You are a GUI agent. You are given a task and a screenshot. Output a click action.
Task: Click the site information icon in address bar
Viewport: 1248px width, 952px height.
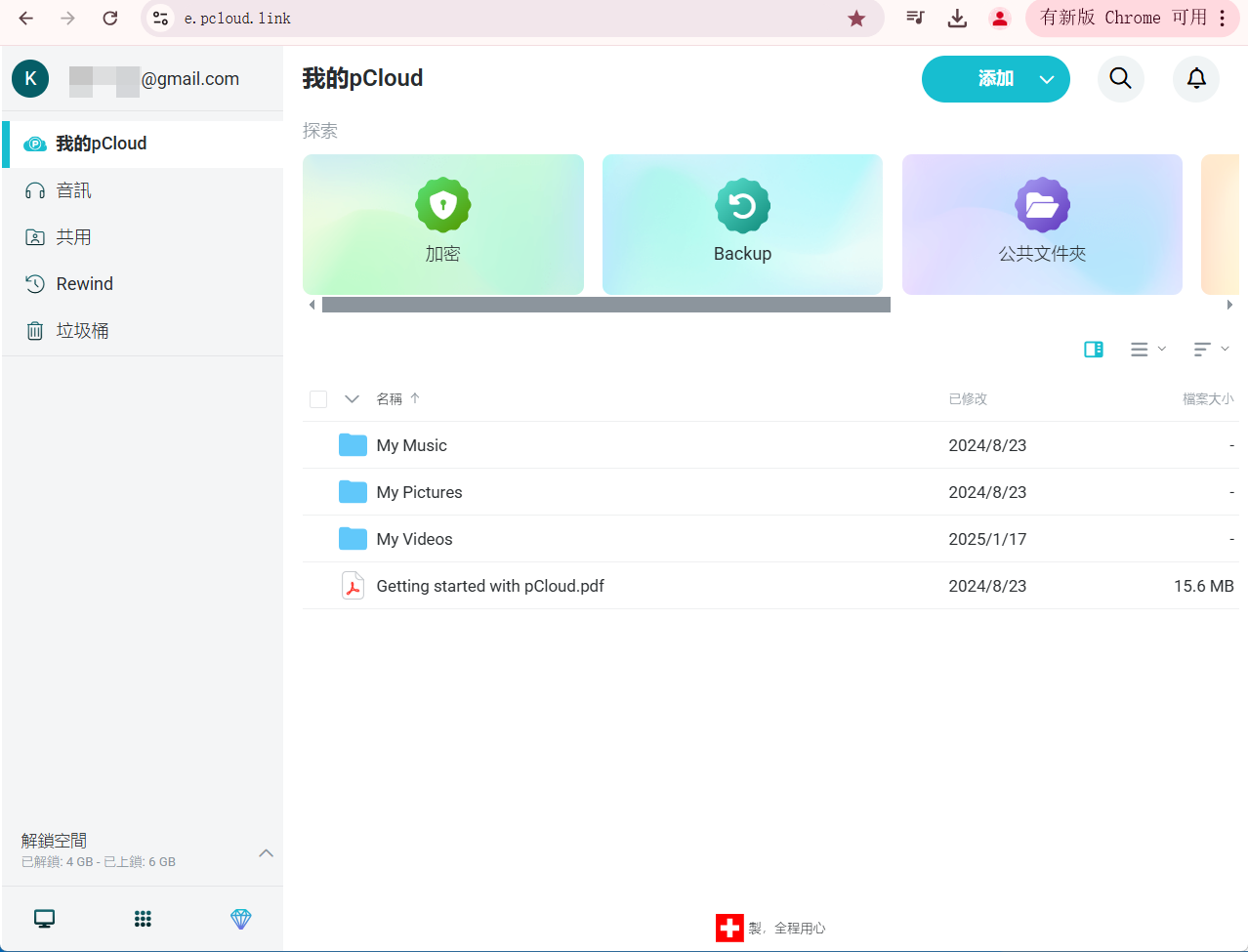[161, 19]
